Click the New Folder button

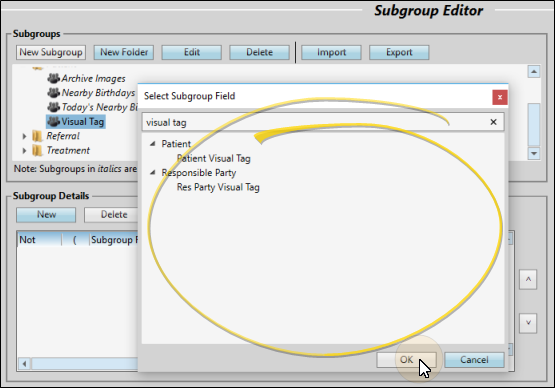[124, 52]
